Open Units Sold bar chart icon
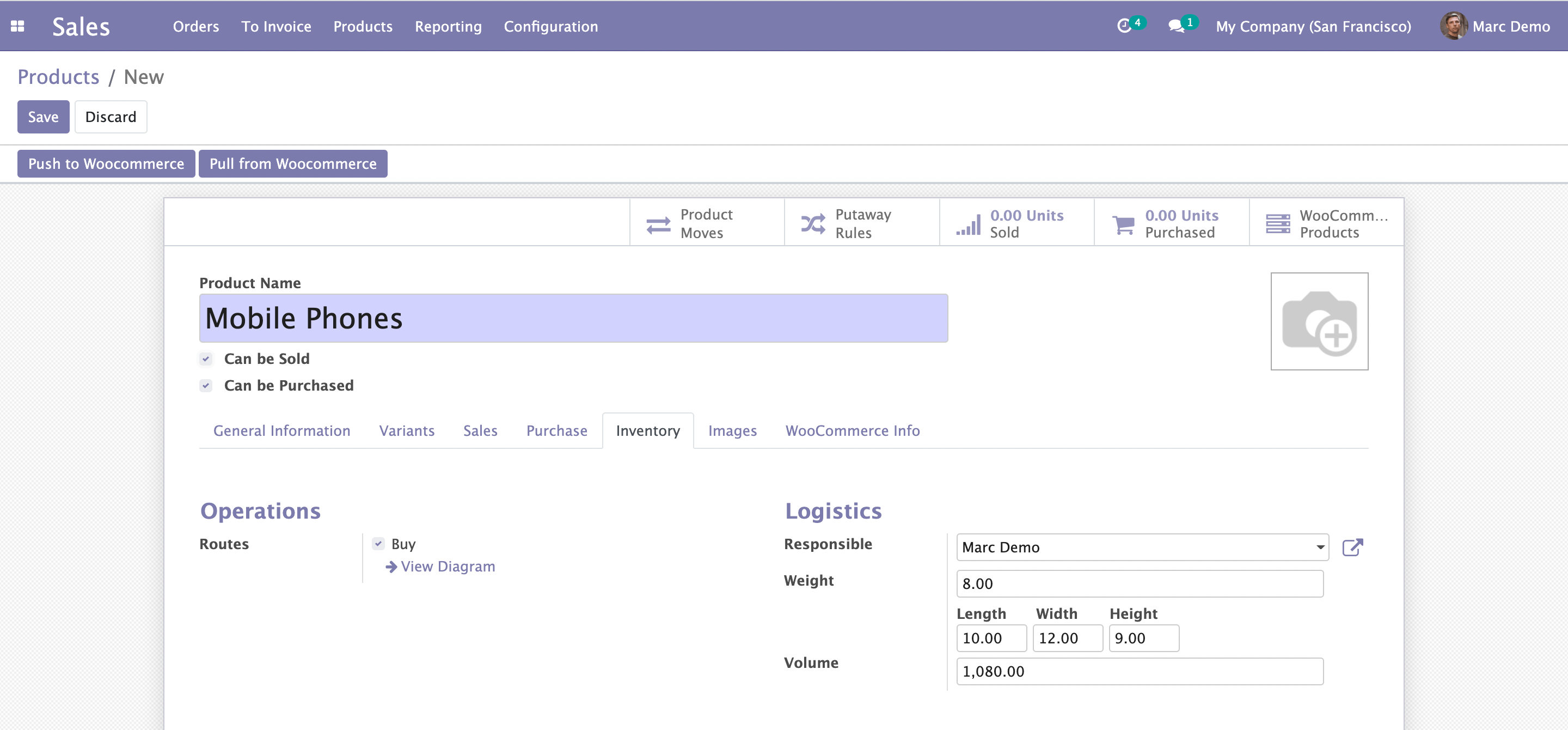 pyautogui.click(x=968, y=224)
